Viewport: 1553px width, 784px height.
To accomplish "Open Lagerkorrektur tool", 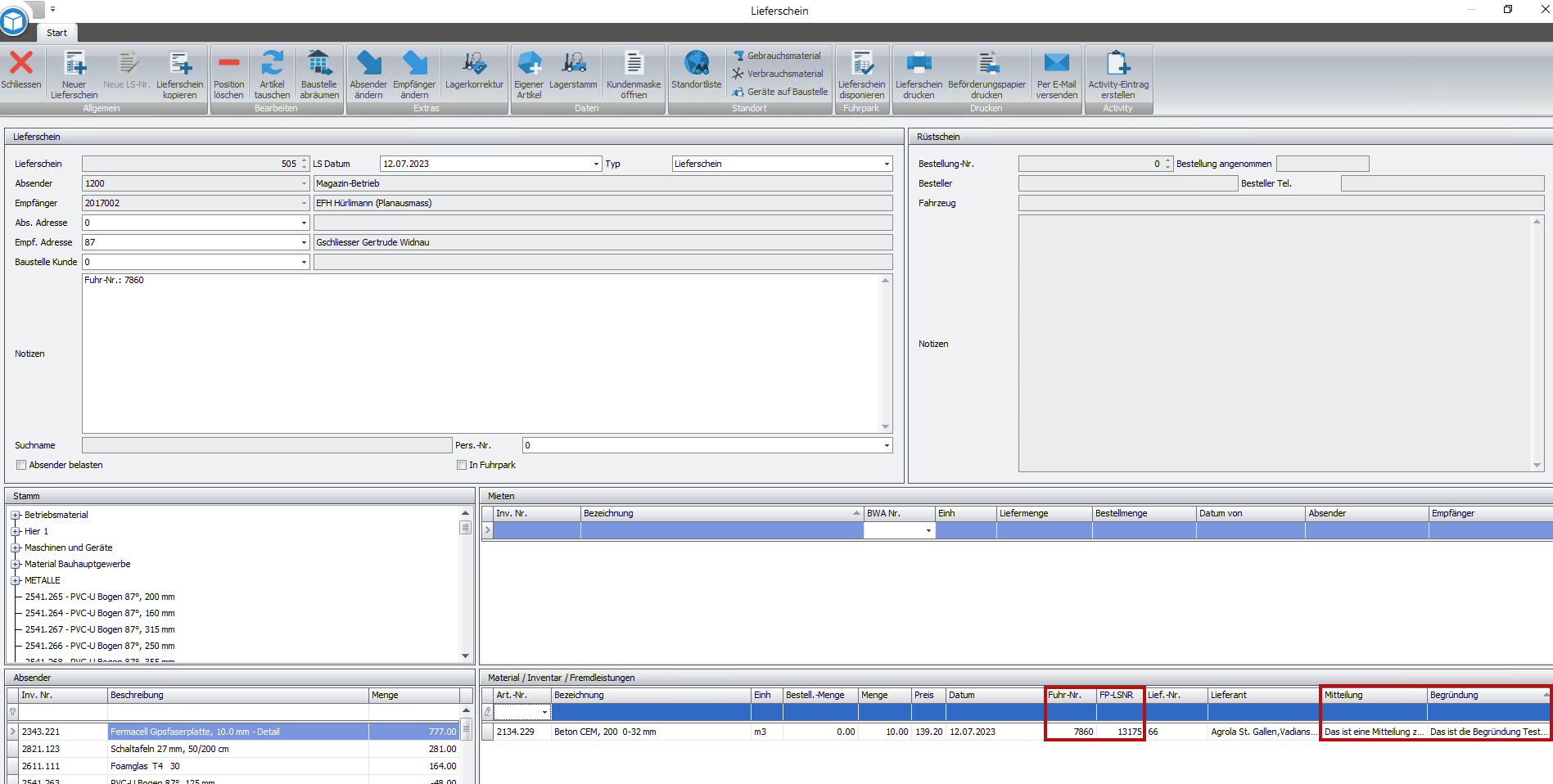I will pyautogui.click(x=474, y=64).
